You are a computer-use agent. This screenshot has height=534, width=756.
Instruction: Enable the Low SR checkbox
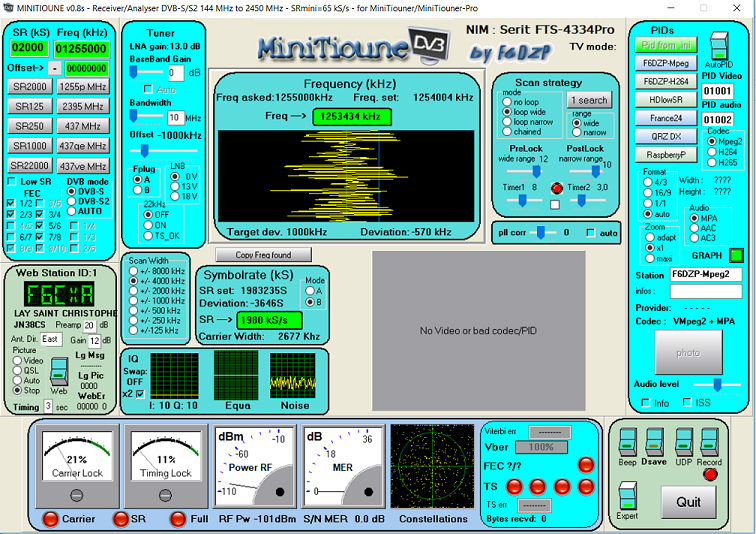click(x=12, y=182)
